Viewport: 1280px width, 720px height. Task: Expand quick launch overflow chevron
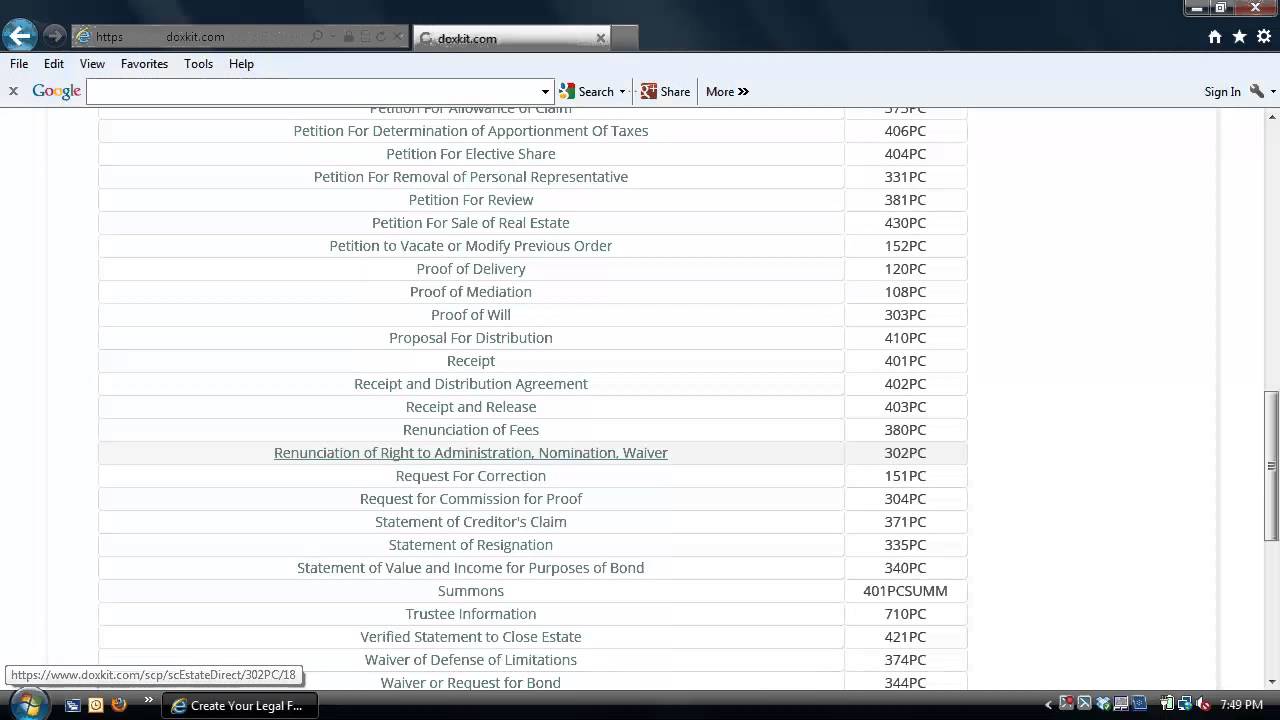click(x=149, y=700)
